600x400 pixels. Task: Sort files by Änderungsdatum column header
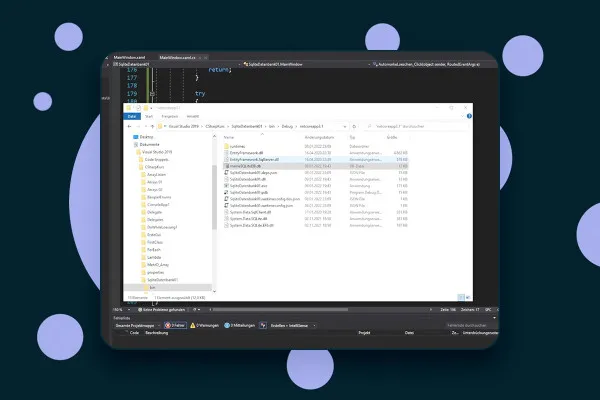click(x=319, y=137)
